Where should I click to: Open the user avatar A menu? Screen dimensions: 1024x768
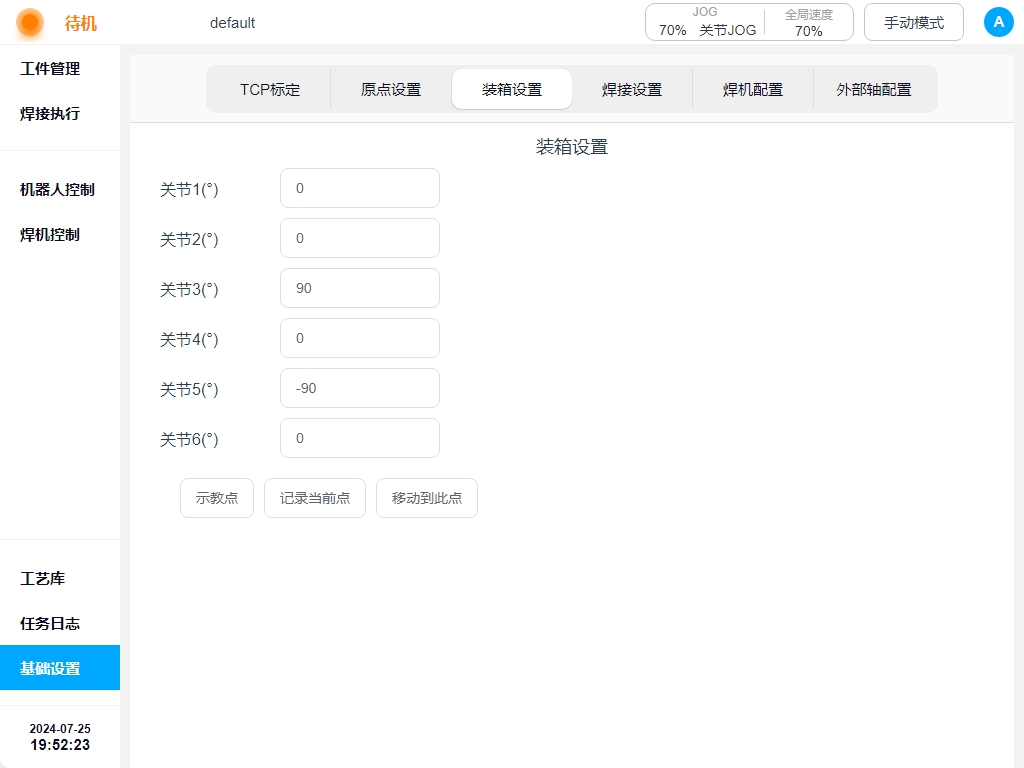(998, 22)
